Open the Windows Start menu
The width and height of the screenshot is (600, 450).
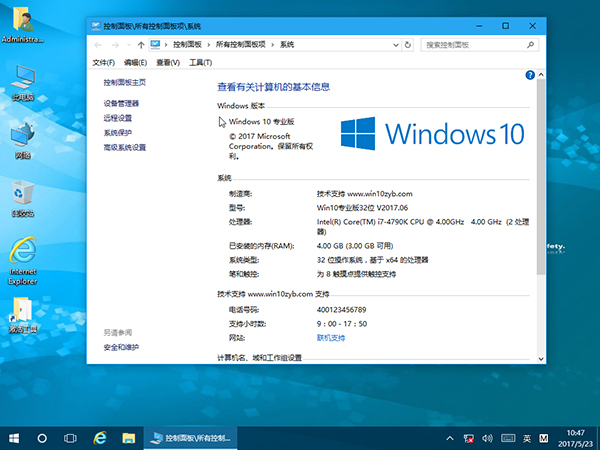click(x=14, y=438)
